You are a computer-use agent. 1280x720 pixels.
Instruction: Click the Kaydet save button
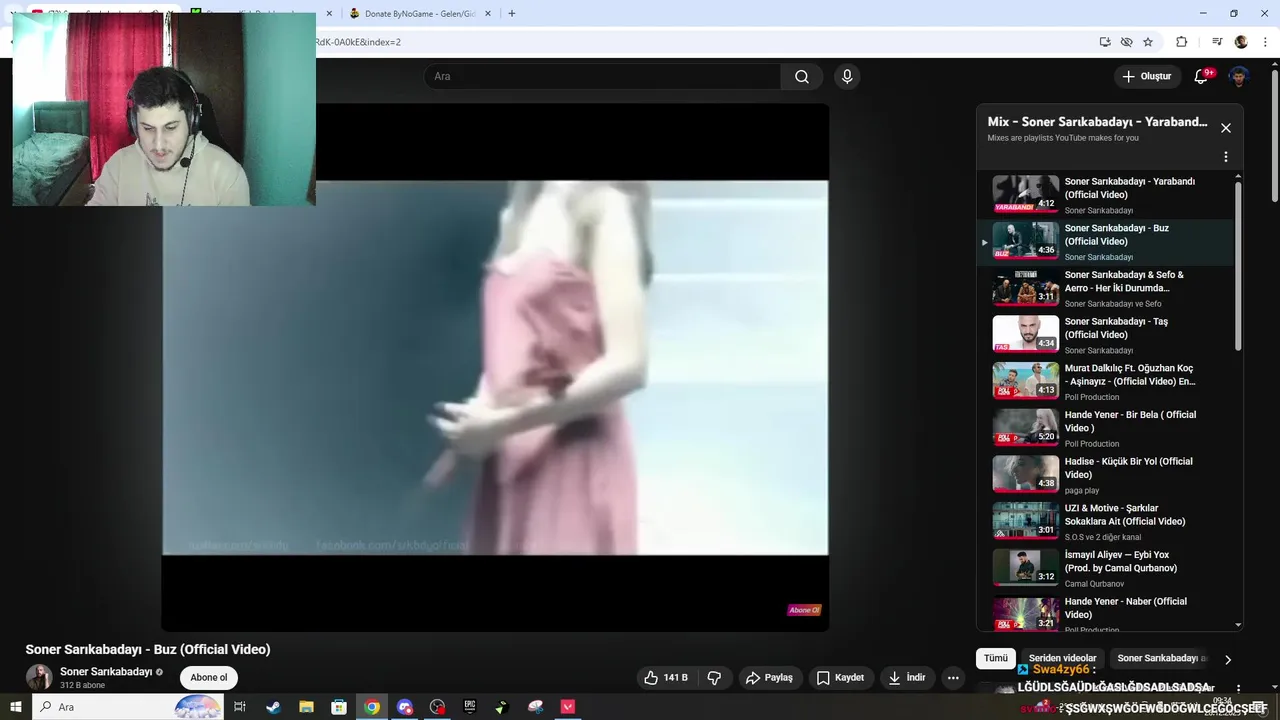(840, 678)
